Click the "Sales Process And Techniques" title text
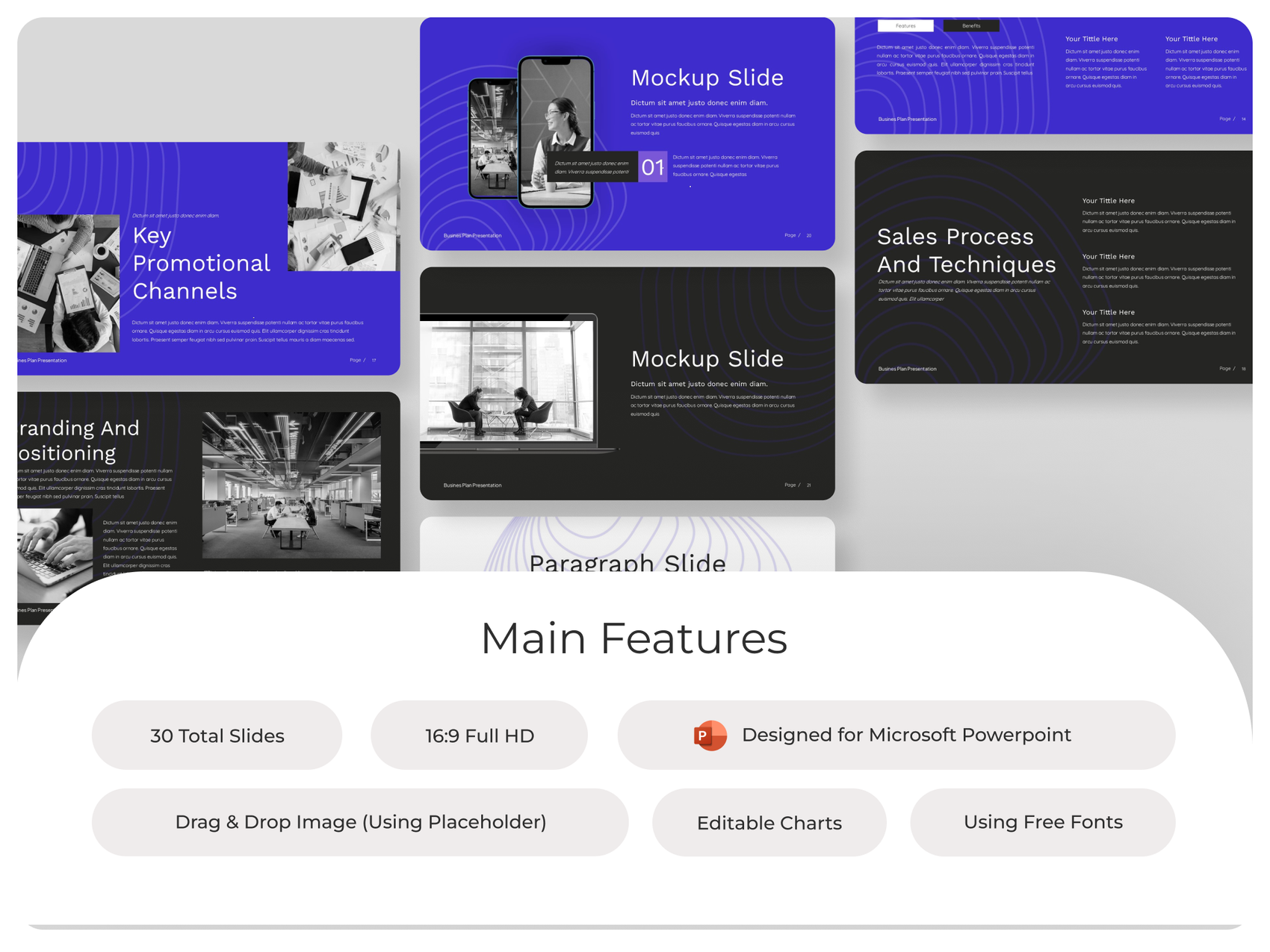This screenshot has width=1270, height=952. 966,250
